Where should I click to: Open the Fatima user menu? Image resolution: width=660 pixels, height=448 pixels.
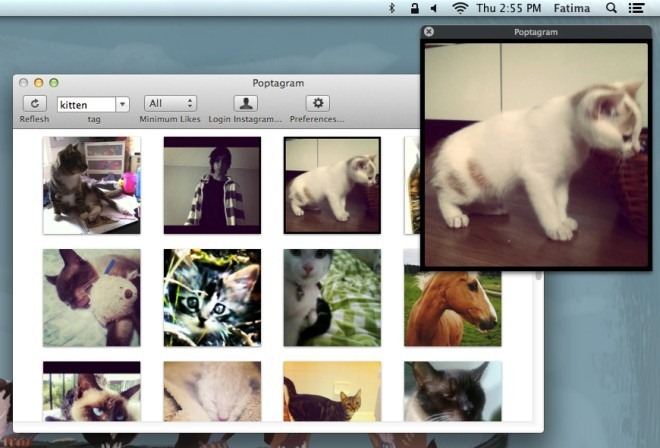pos(572,8)
